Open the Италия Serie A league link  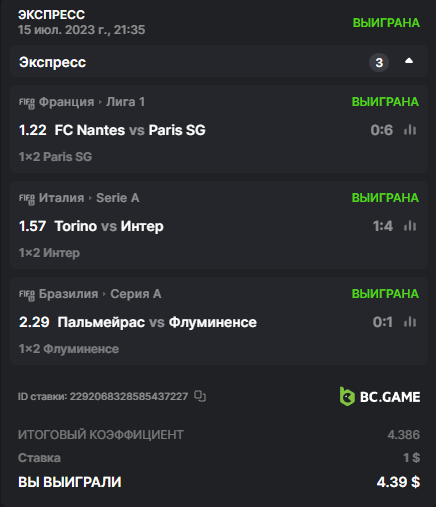[x=89, y=198]
